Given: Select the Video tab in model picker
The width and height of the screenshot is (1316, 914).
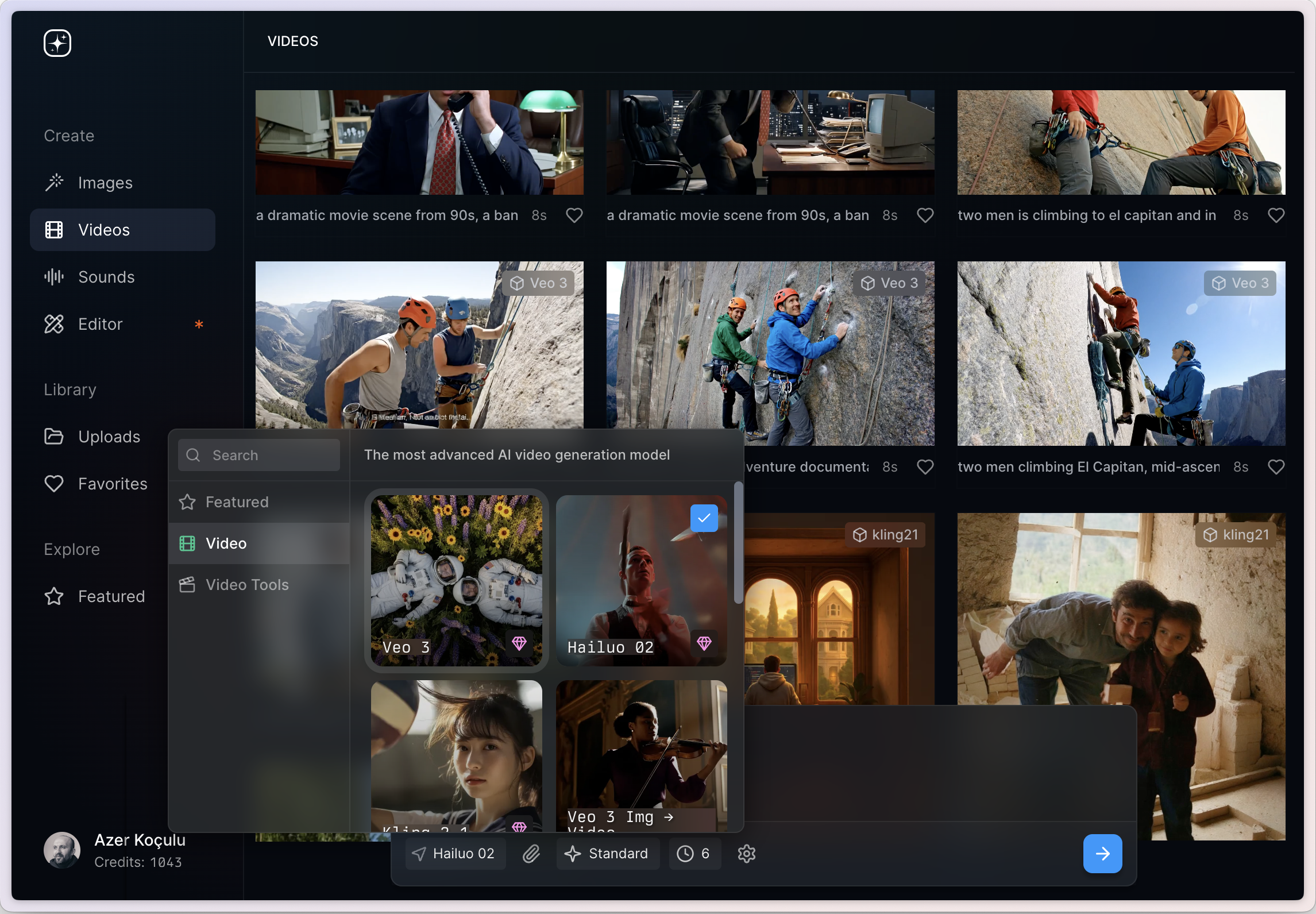Looking at the screenshot, I should click(259, 543).
